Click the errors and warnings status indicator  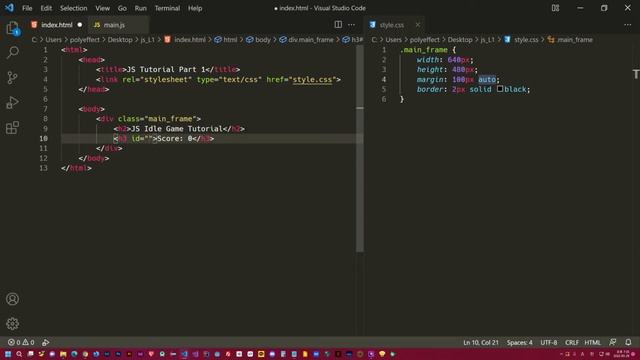[21, 342]
